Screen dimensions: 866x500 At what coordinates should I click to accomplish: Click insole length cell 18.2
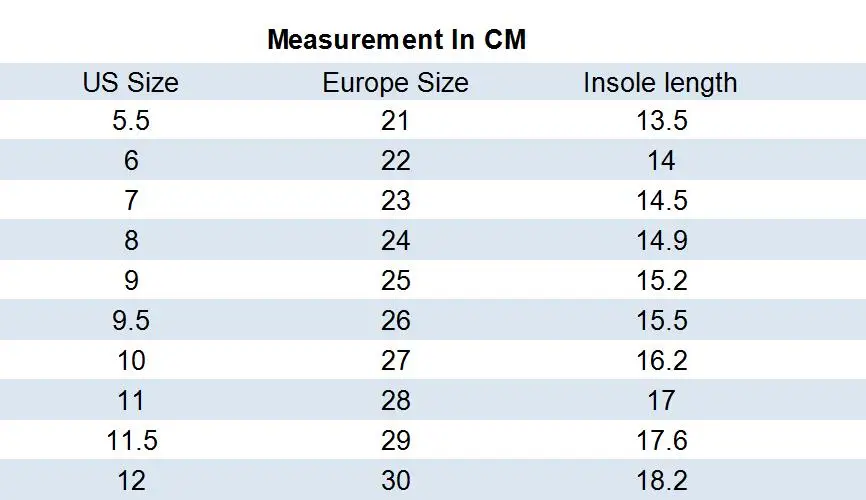tap(661, 481)
